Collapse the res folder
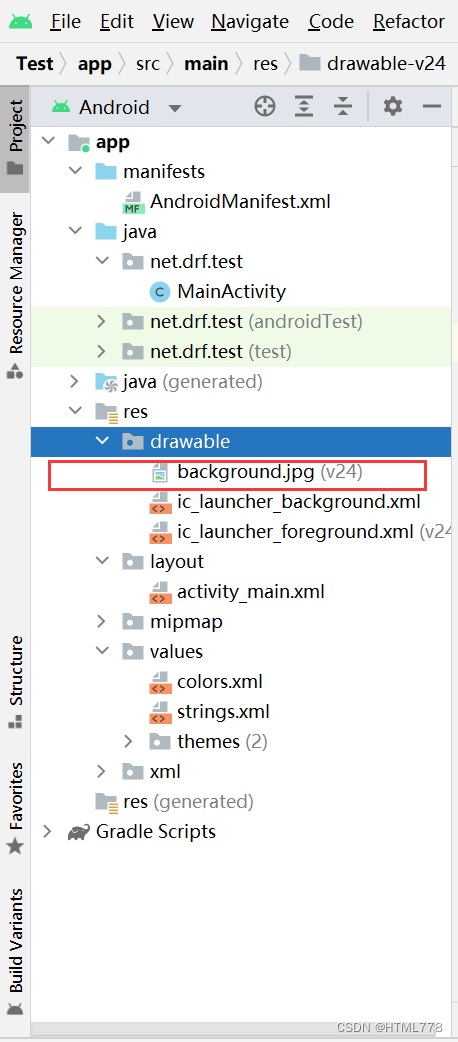Image resolution: width=458 pixels, height=1042 pixels. [75, 411]
